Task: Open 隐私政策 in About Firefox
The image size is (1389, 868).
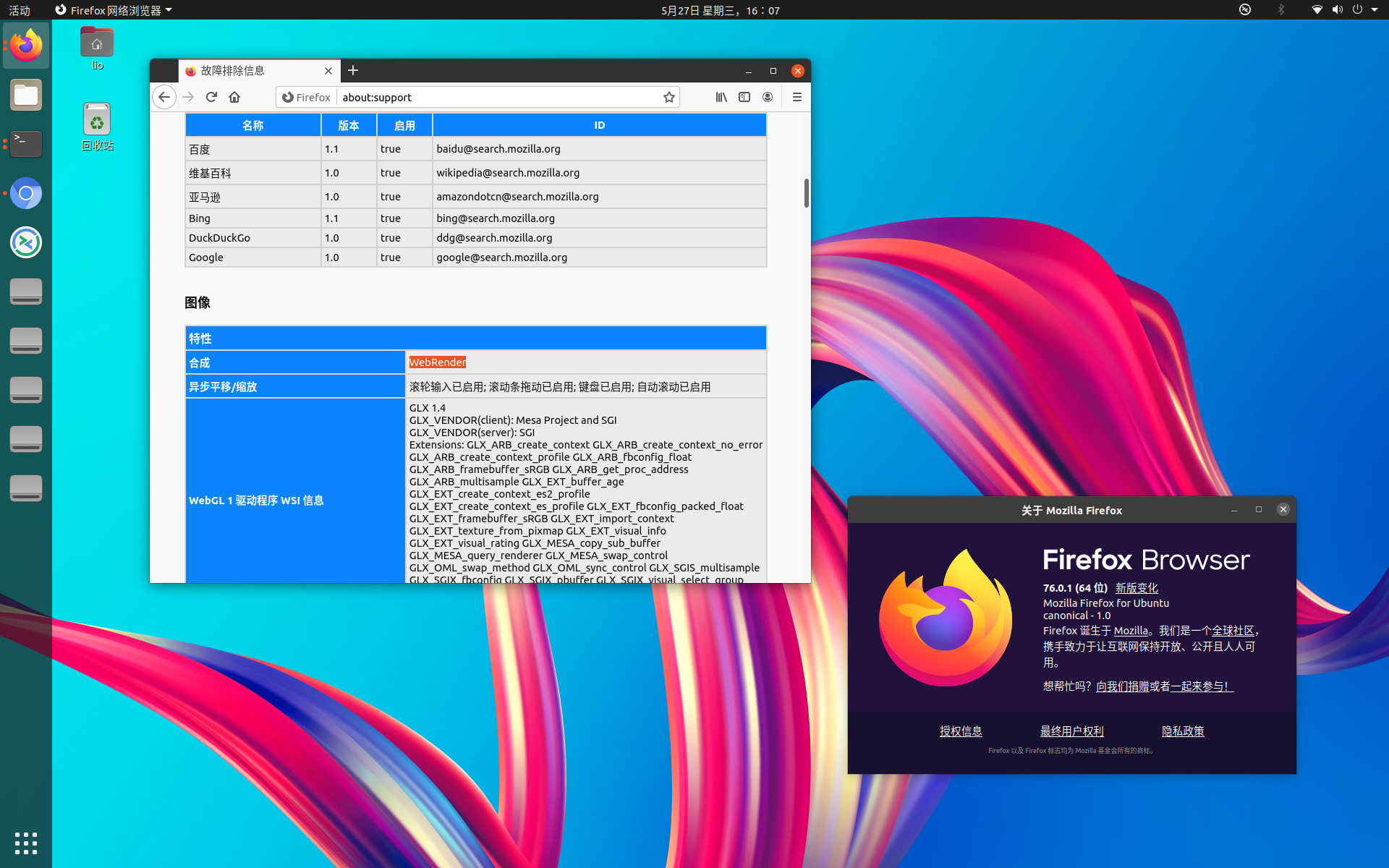Action: pos(1183,731)
